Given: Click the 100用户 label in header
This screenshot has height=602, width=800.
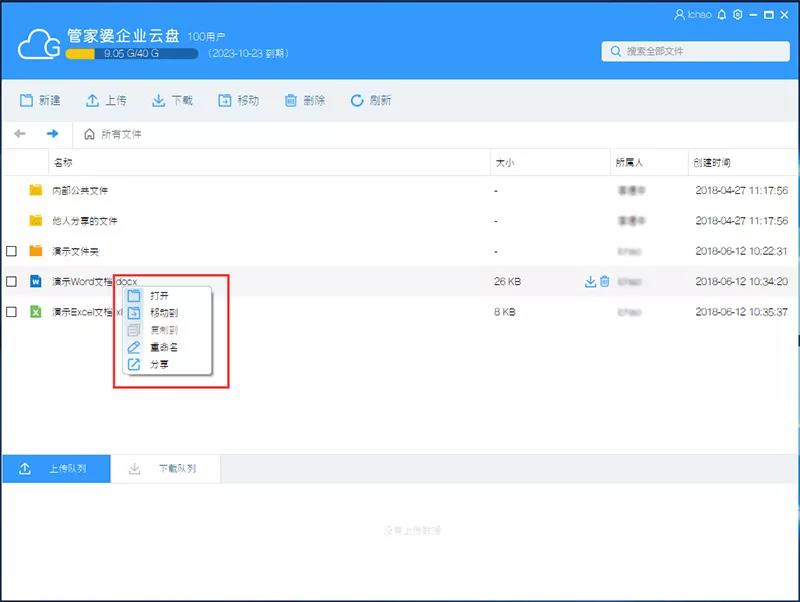Looking at the screenshot, I should [207, 37].
